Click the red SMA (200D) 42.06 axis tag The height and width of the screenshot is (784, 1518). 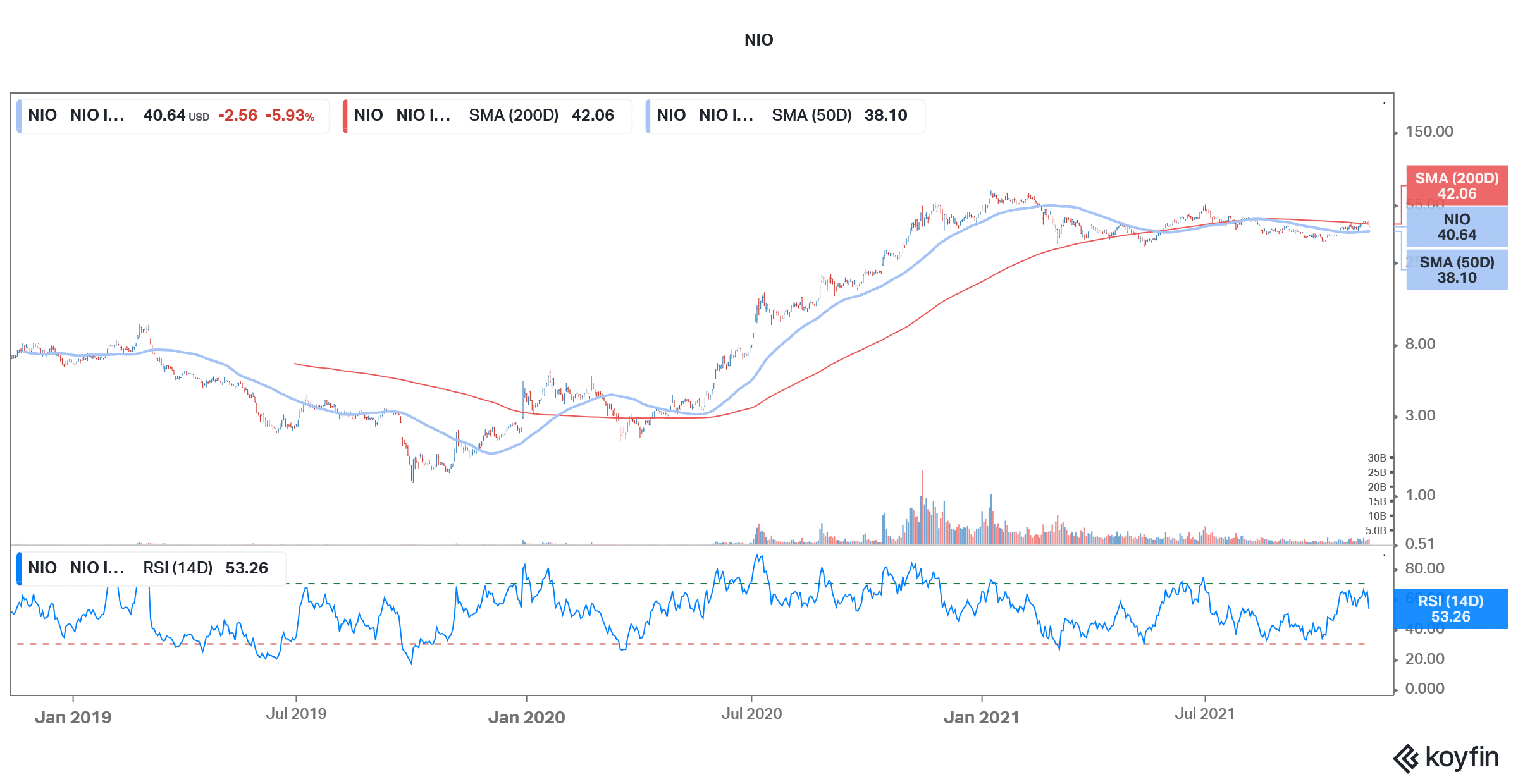click(1457, 186)
